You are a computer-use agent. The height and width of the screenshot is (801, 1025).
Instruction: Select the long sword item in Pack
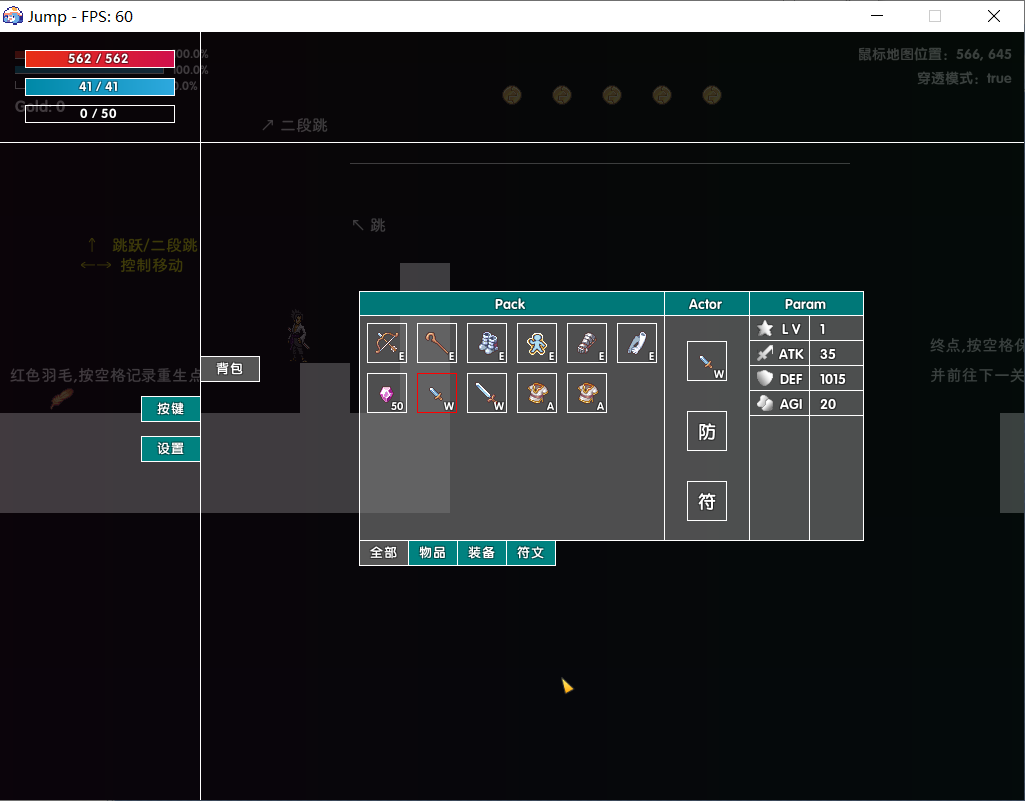[x=487, y=393]
